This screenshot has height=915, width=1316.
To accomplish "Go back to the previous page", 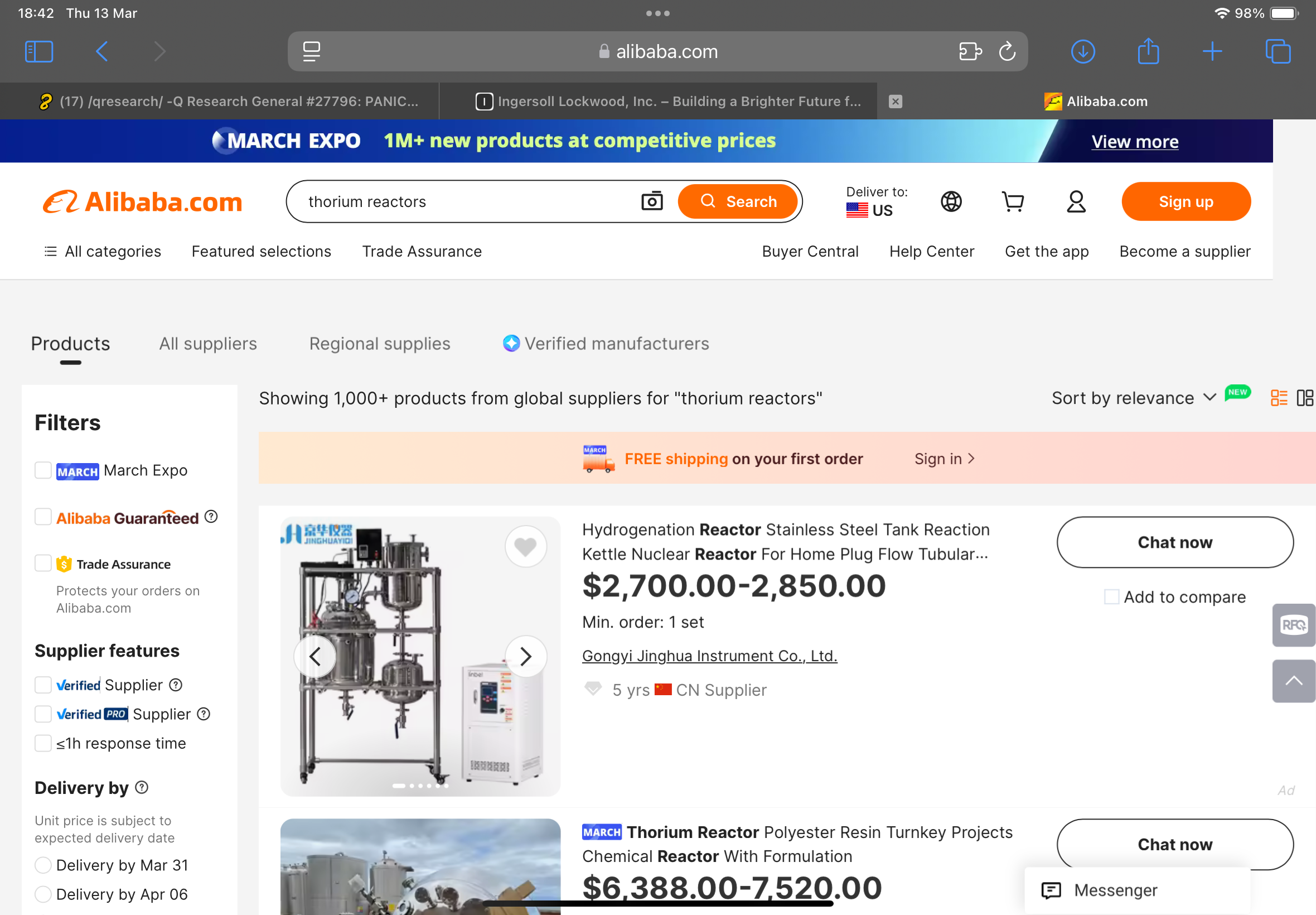I will click(102, 51).
